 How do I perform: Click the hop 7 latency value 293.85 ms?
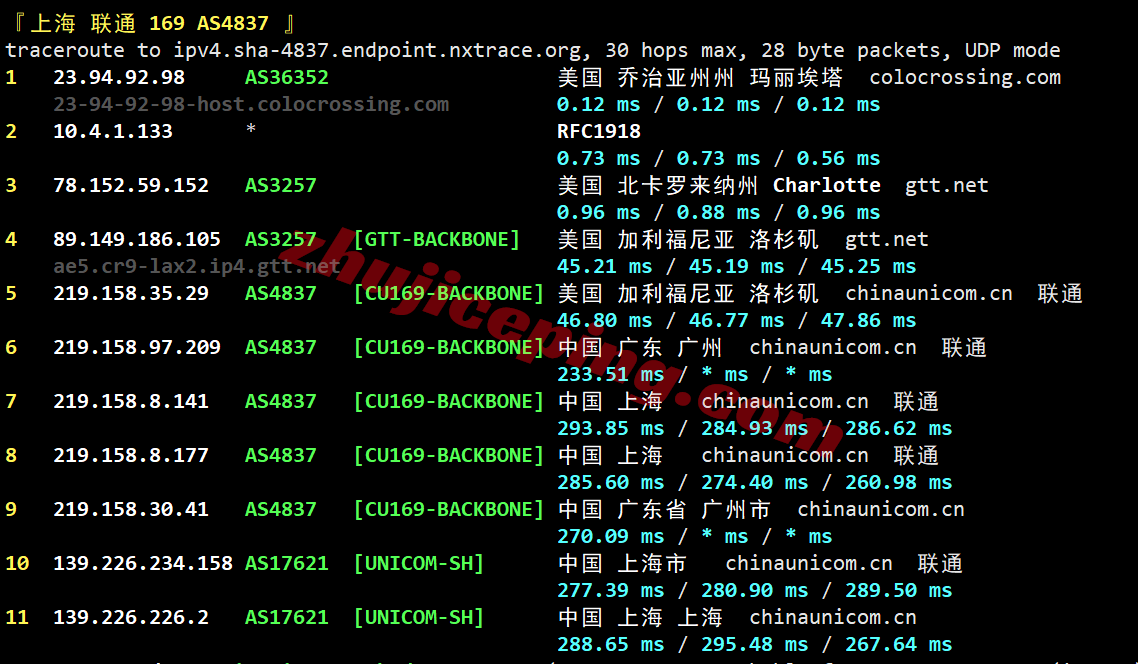click(610, 428)
